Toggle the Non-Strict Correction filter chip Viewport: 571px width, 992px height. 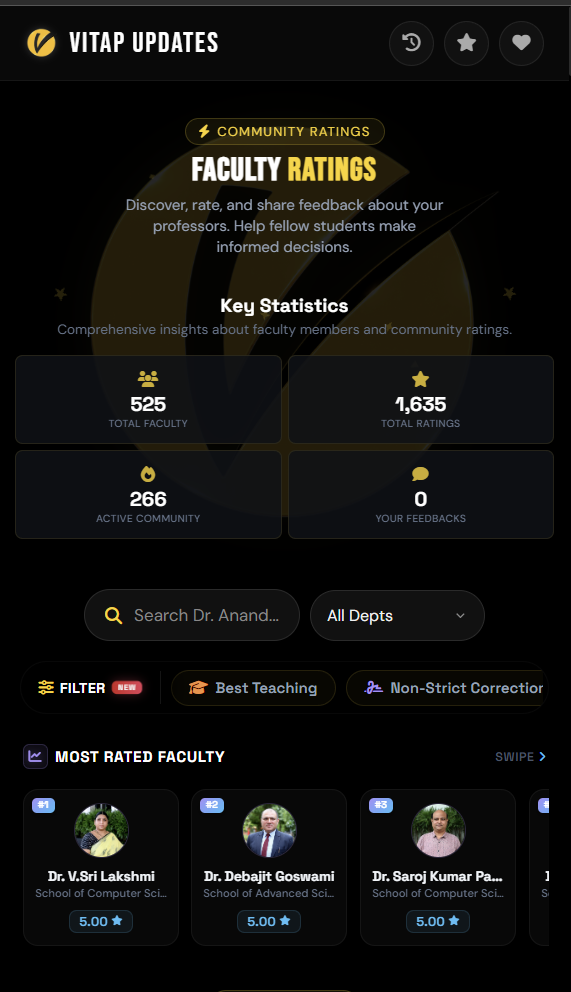447,688
